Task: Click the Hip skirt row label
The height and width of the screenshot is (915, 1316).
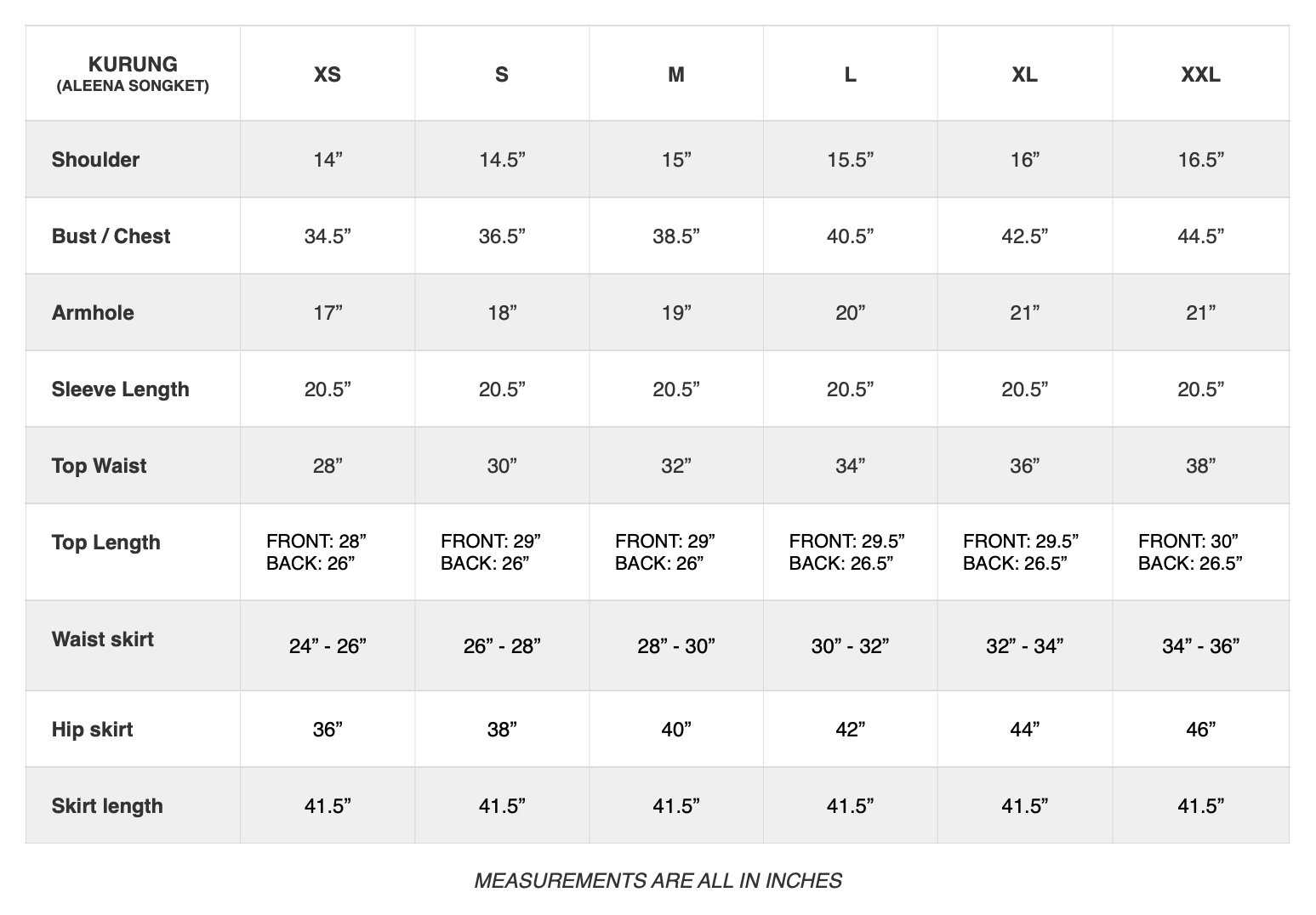Action: pos(92,730)
